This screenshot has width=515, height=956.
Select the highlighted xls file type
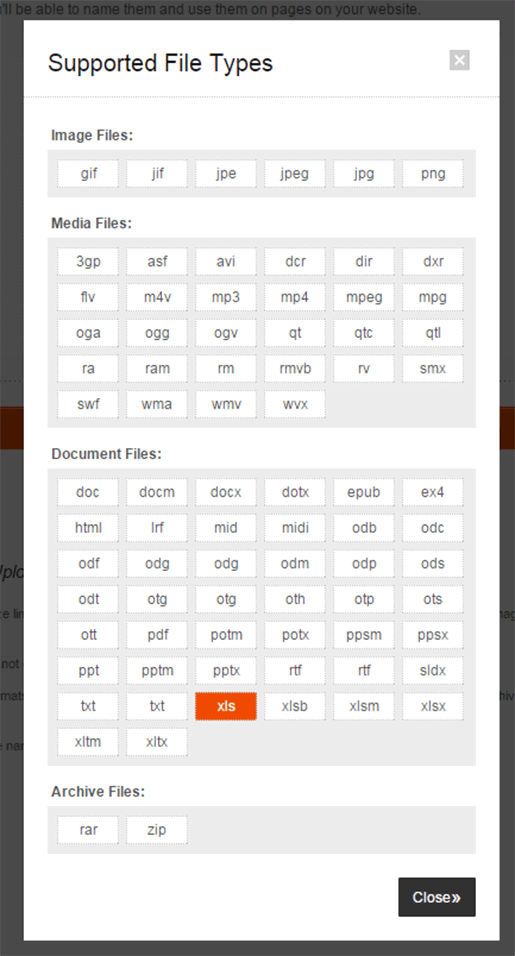click(226, 706)
